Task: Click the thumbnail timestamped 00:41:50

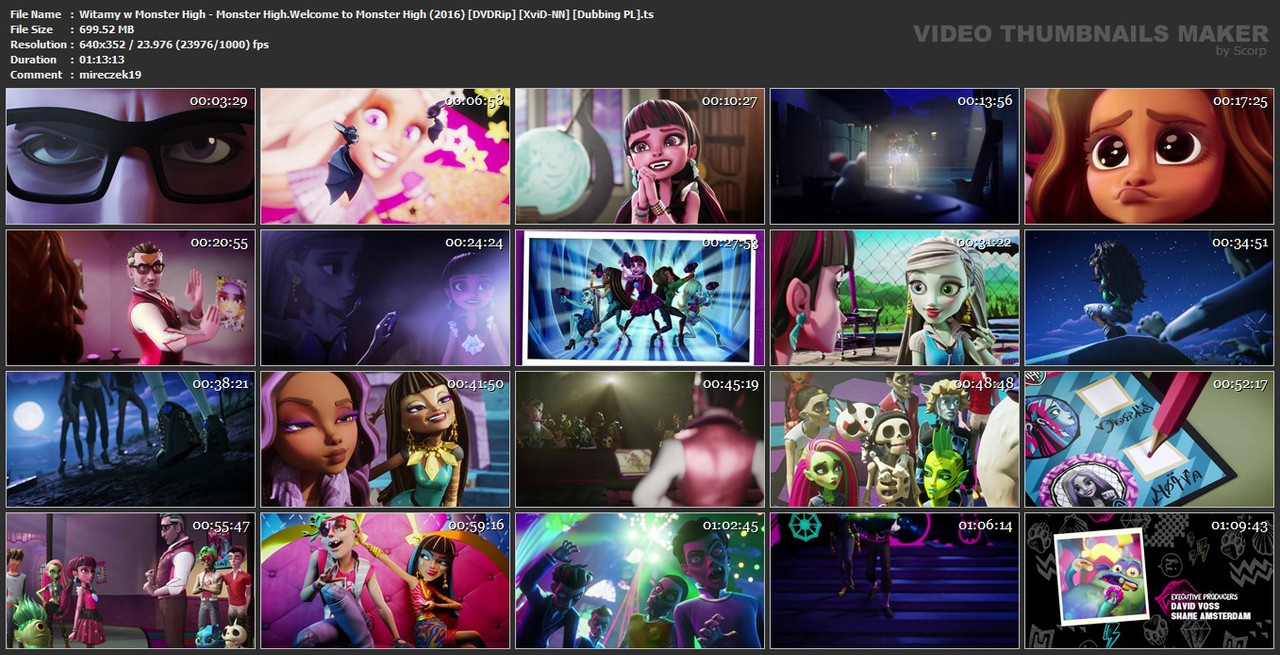Action: (x=385, y=440)
